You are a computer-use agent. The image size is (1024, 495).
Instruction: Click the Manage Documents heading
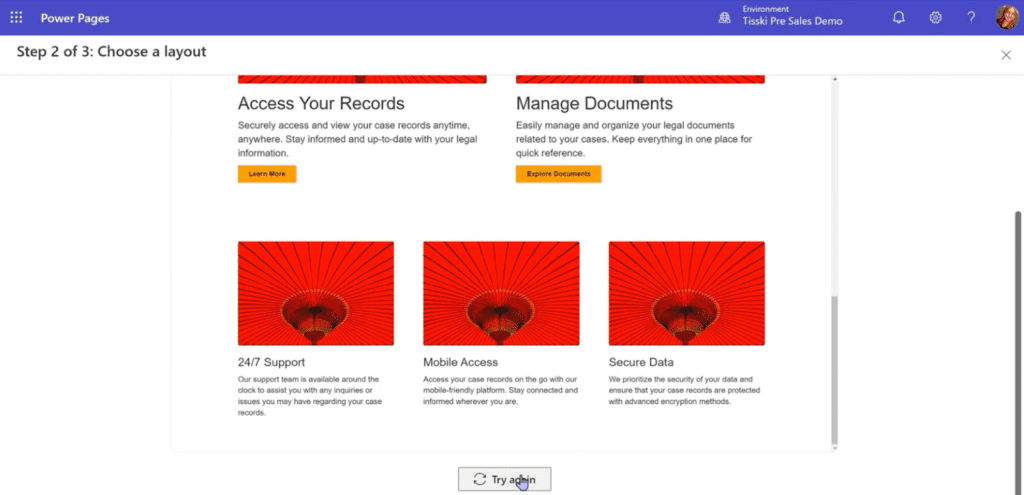point(594,104)
